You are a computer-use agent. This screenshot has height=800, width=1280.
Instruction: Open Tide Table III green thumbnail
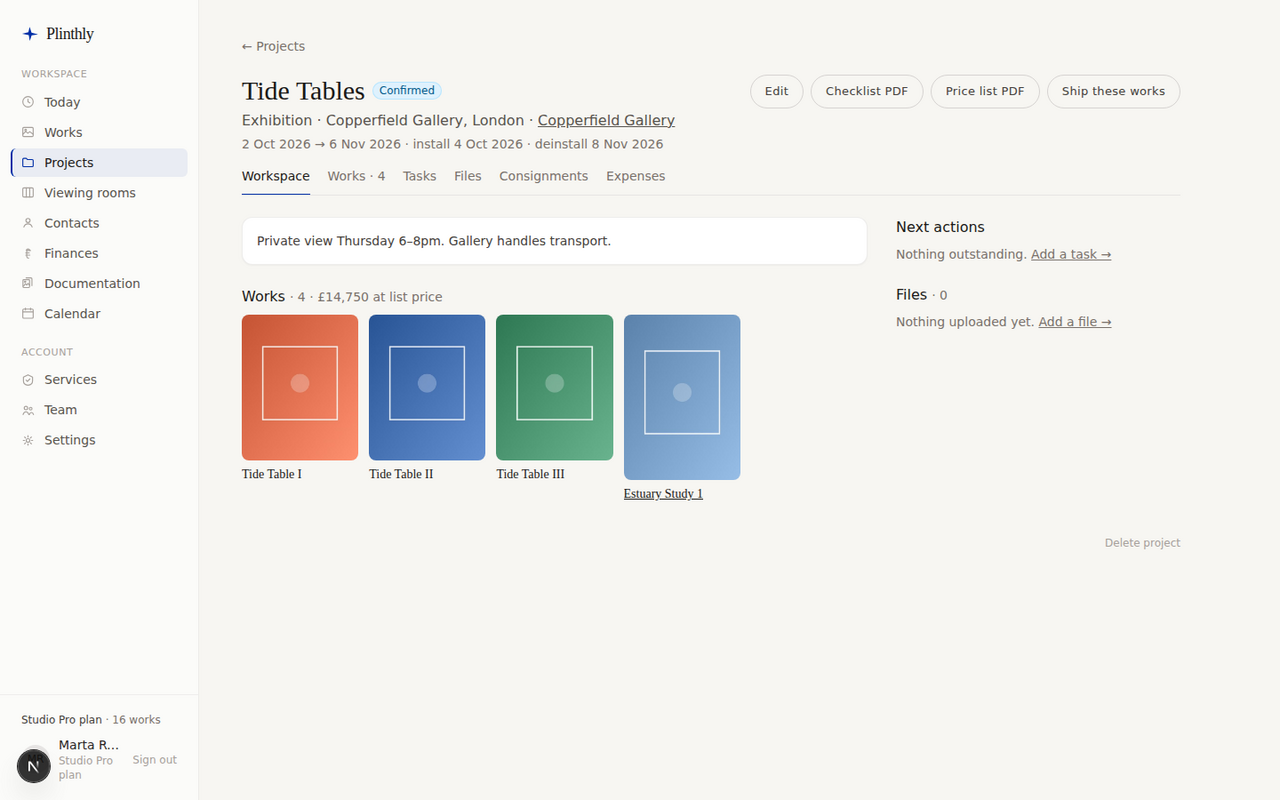coord(554,388)
